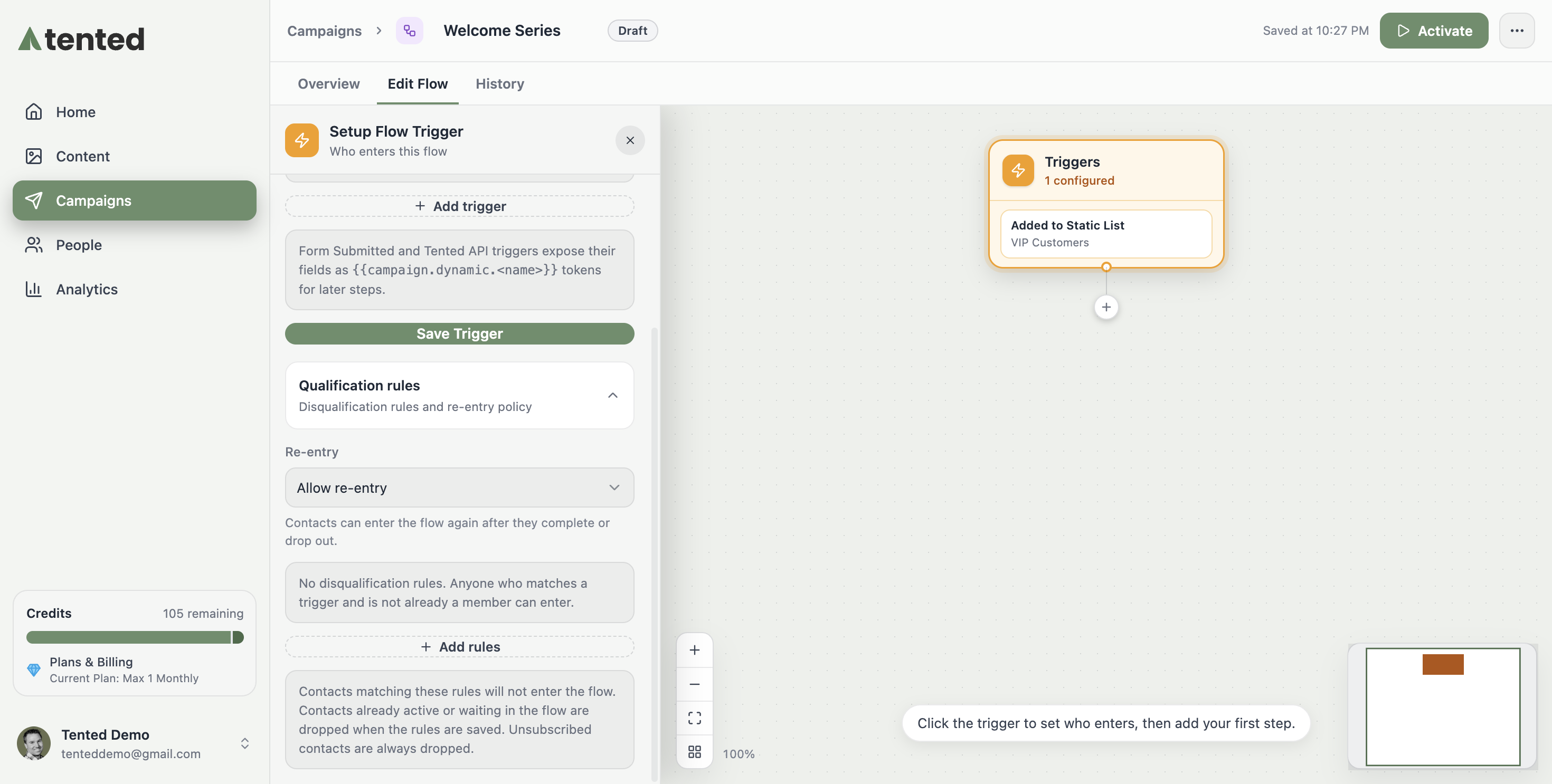The height and width of the screenshot is (784, 1552).
Task: Open the three-dots more options menu
Action: [1517, 31]
